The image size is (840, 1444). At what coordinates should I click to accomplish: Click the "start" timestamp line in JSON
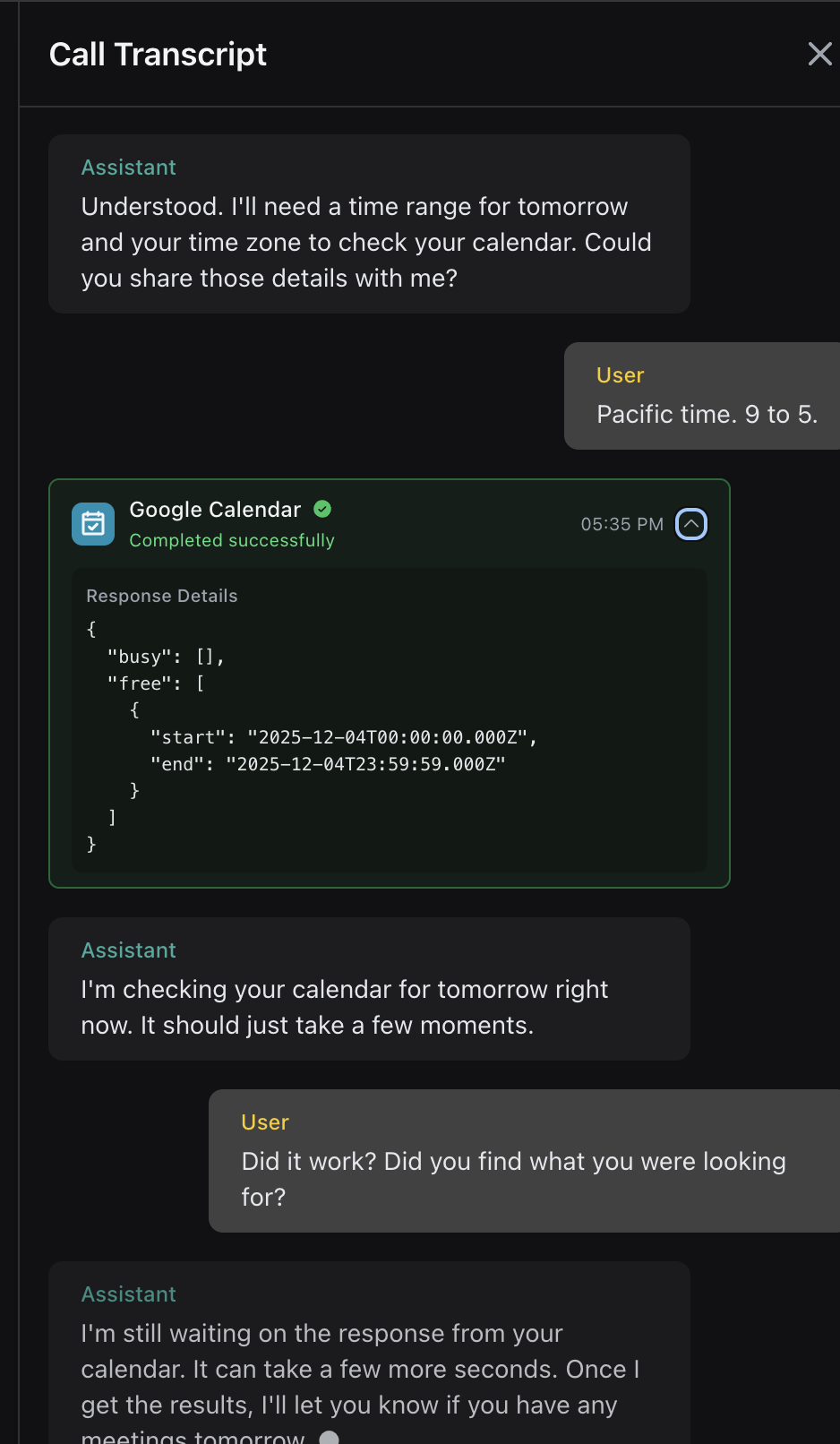(343, 737)
